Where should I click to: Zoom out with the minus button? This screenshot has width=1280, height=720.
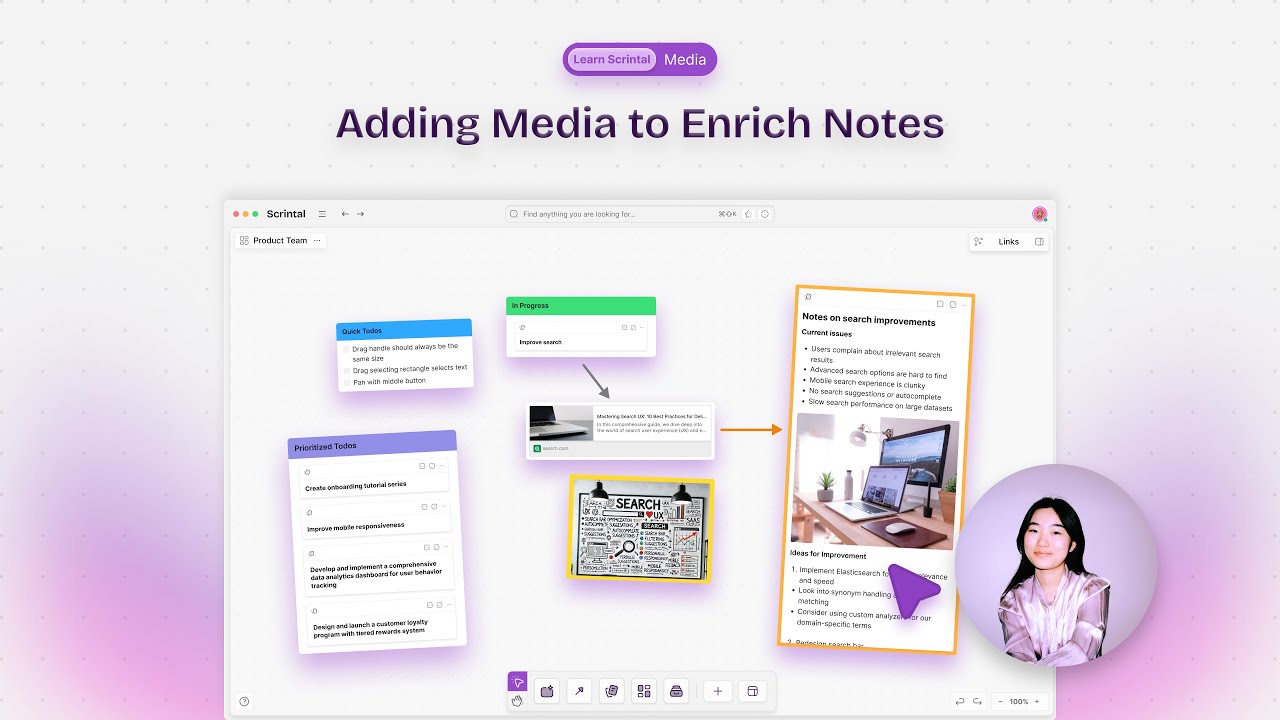point(1001,702)
